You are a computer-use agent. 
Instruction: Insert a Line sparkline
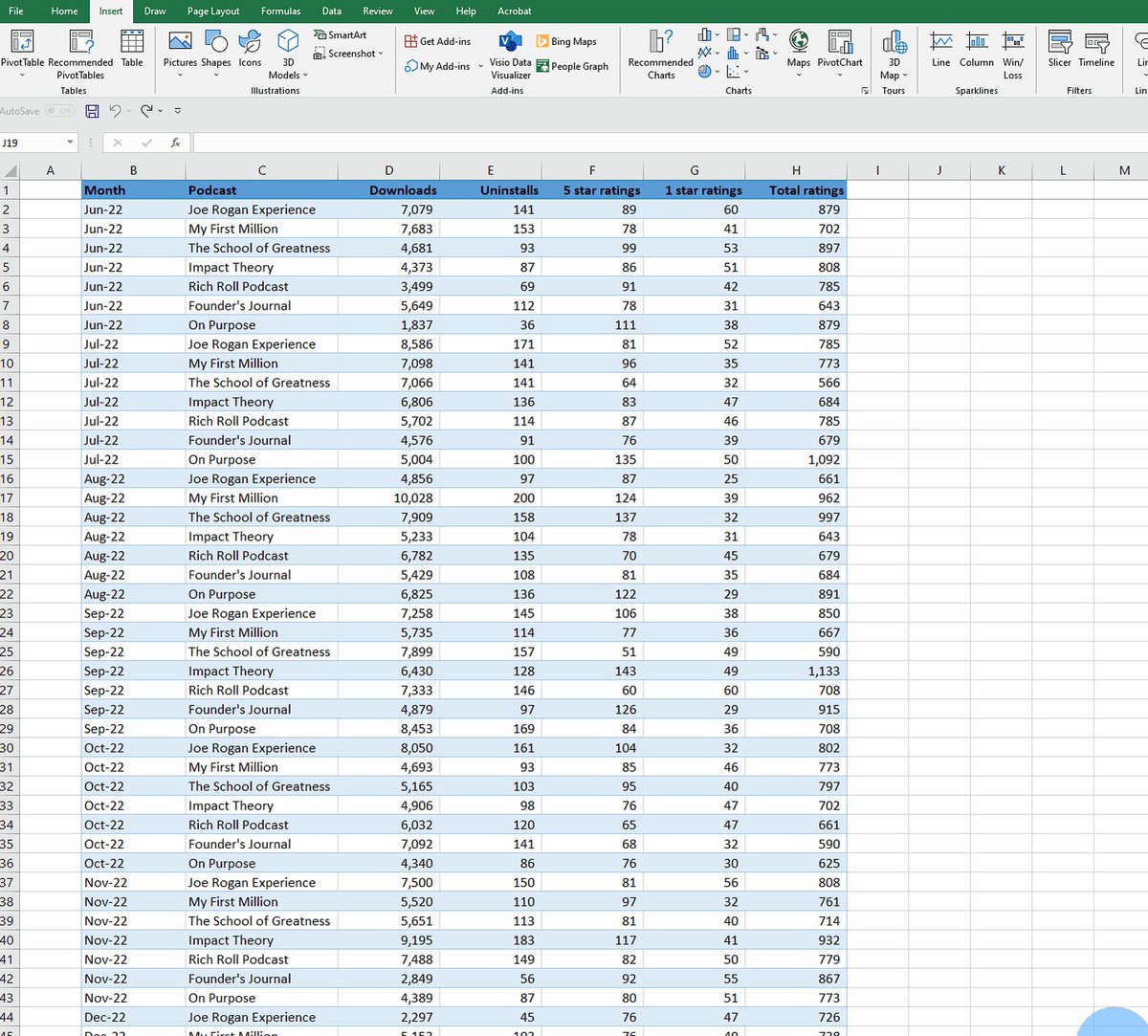pyautogui.click(x=941, y=48)
